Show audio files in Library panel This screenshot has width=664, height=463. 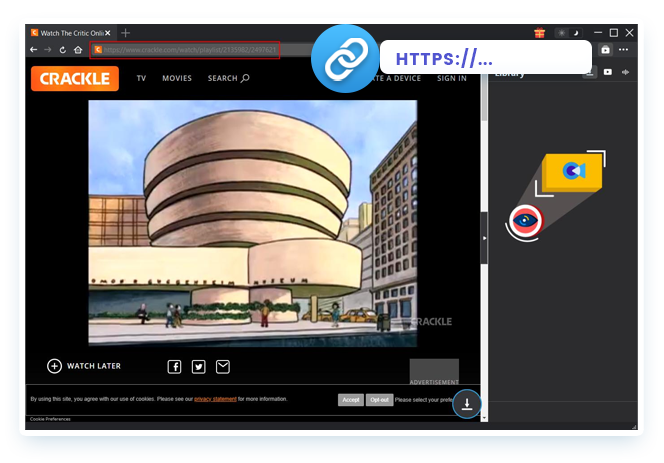point(625,72)
